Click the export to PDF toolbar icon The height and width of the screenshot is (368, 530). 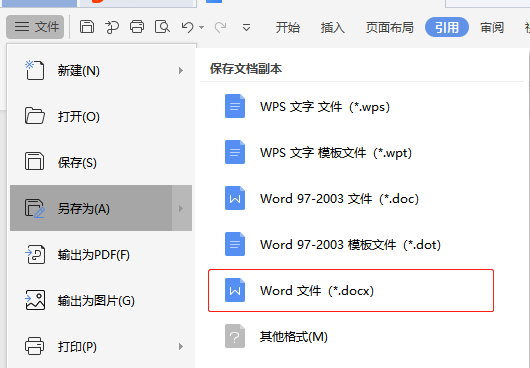pos(112,27)
